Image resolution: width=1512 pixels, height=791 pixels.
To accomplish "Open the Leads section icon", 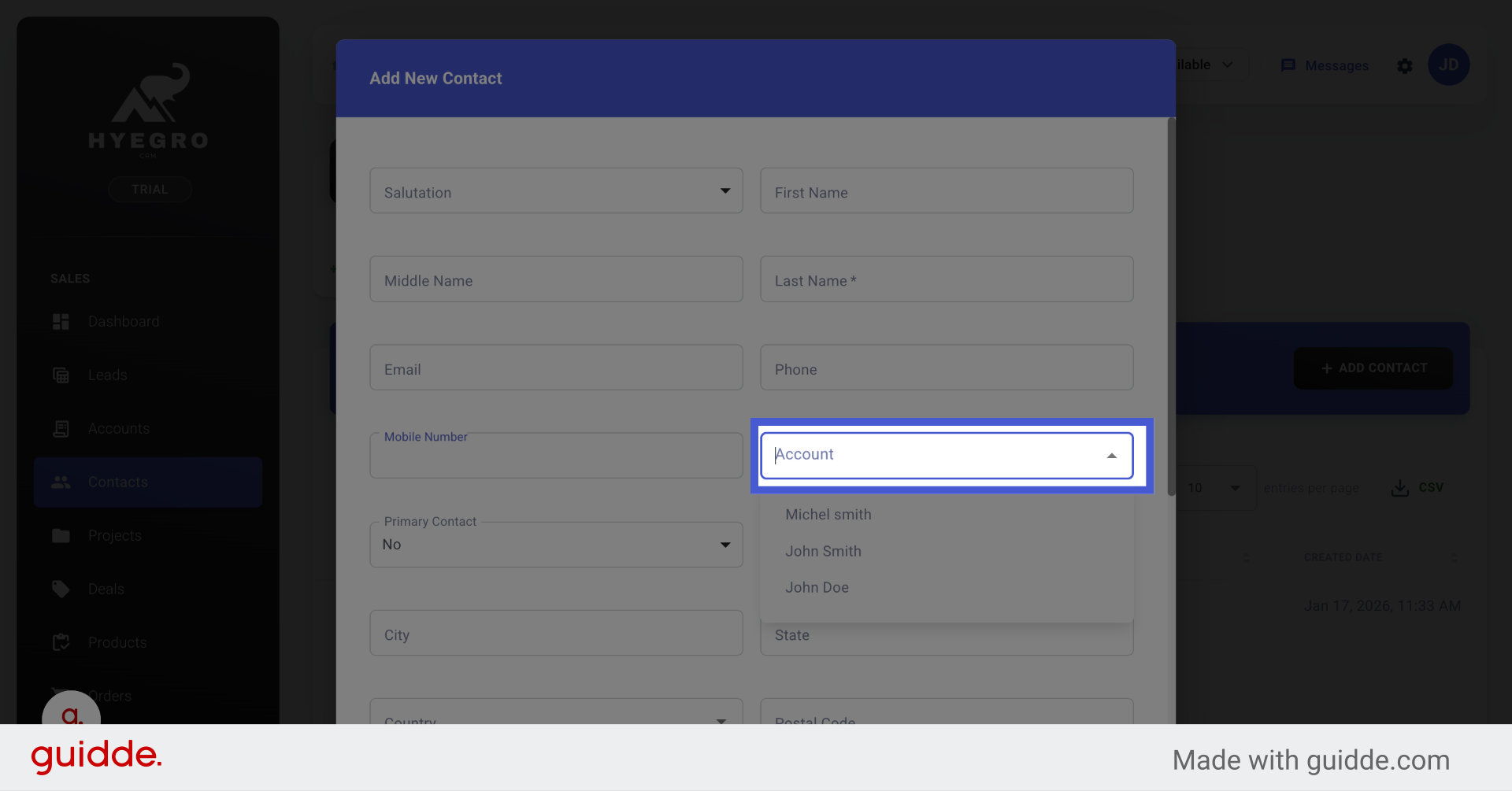I will [61, 375].
